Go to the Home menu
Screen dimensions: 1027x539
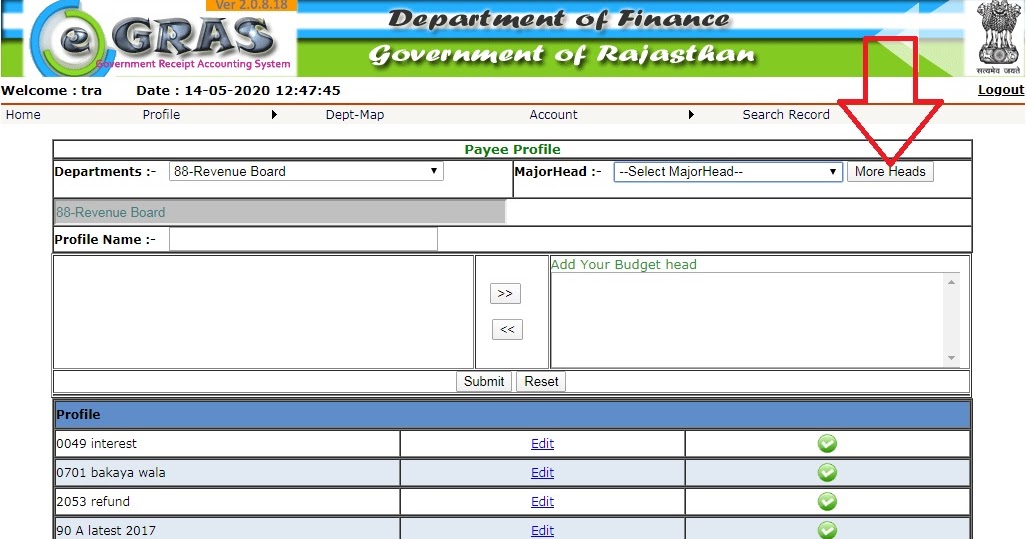(x=23, y=115)
